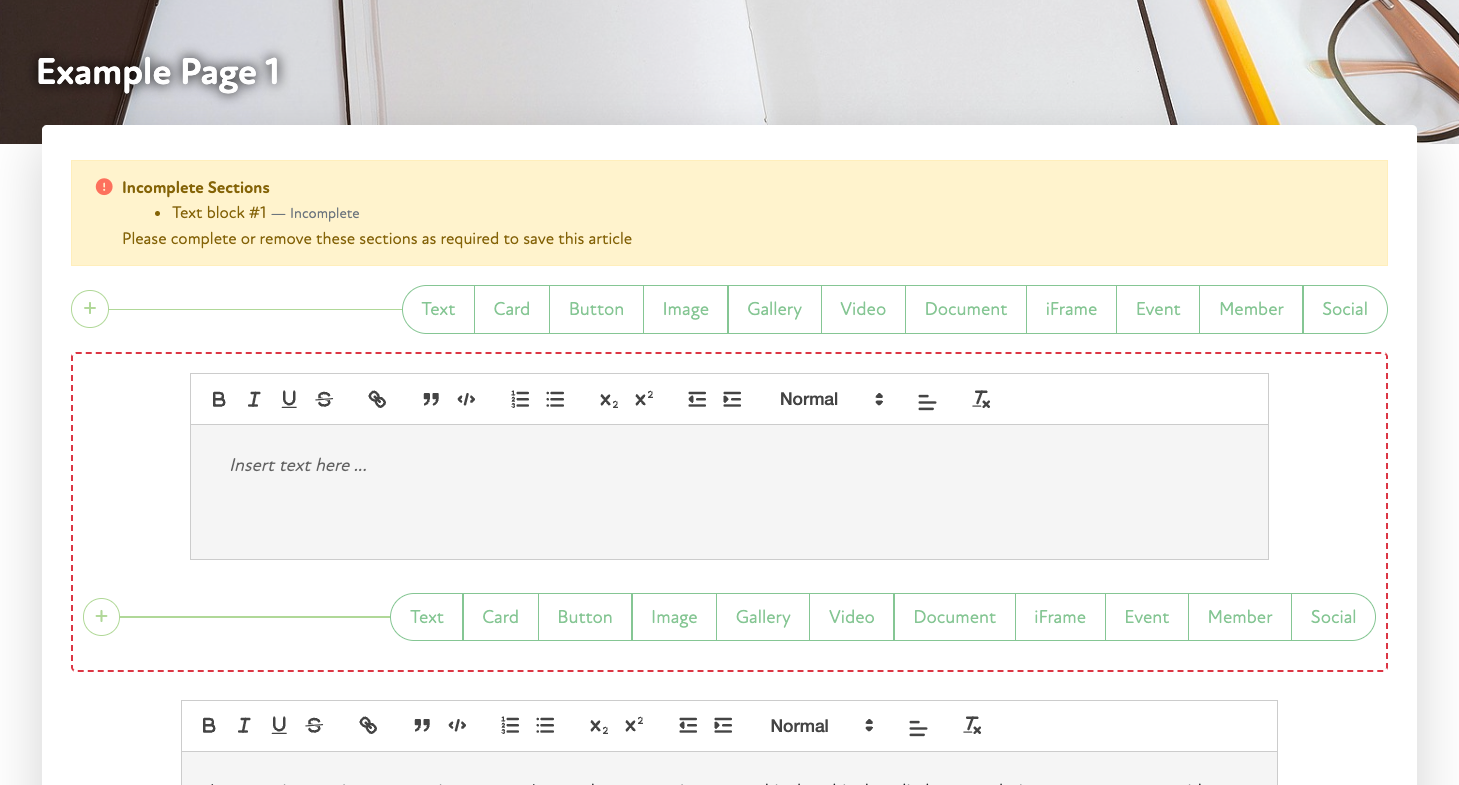Image resolution: width=1459 pixels, height=785 pixels.
Task: Add a blockquote in the first editor
Action: 431,400
